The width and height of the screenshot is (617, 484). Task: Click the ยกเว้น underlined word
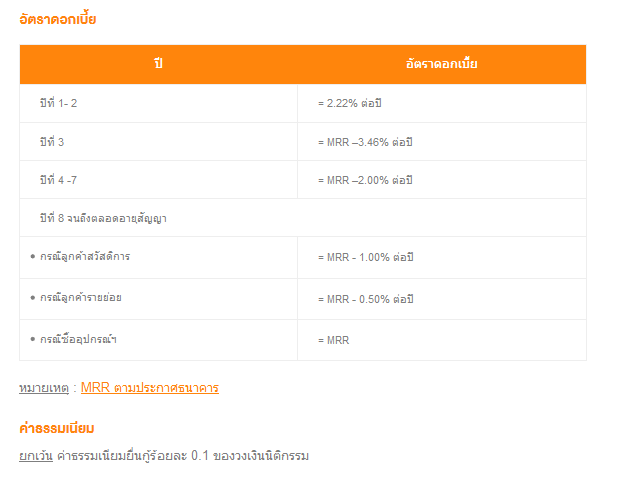coord(36,456)
